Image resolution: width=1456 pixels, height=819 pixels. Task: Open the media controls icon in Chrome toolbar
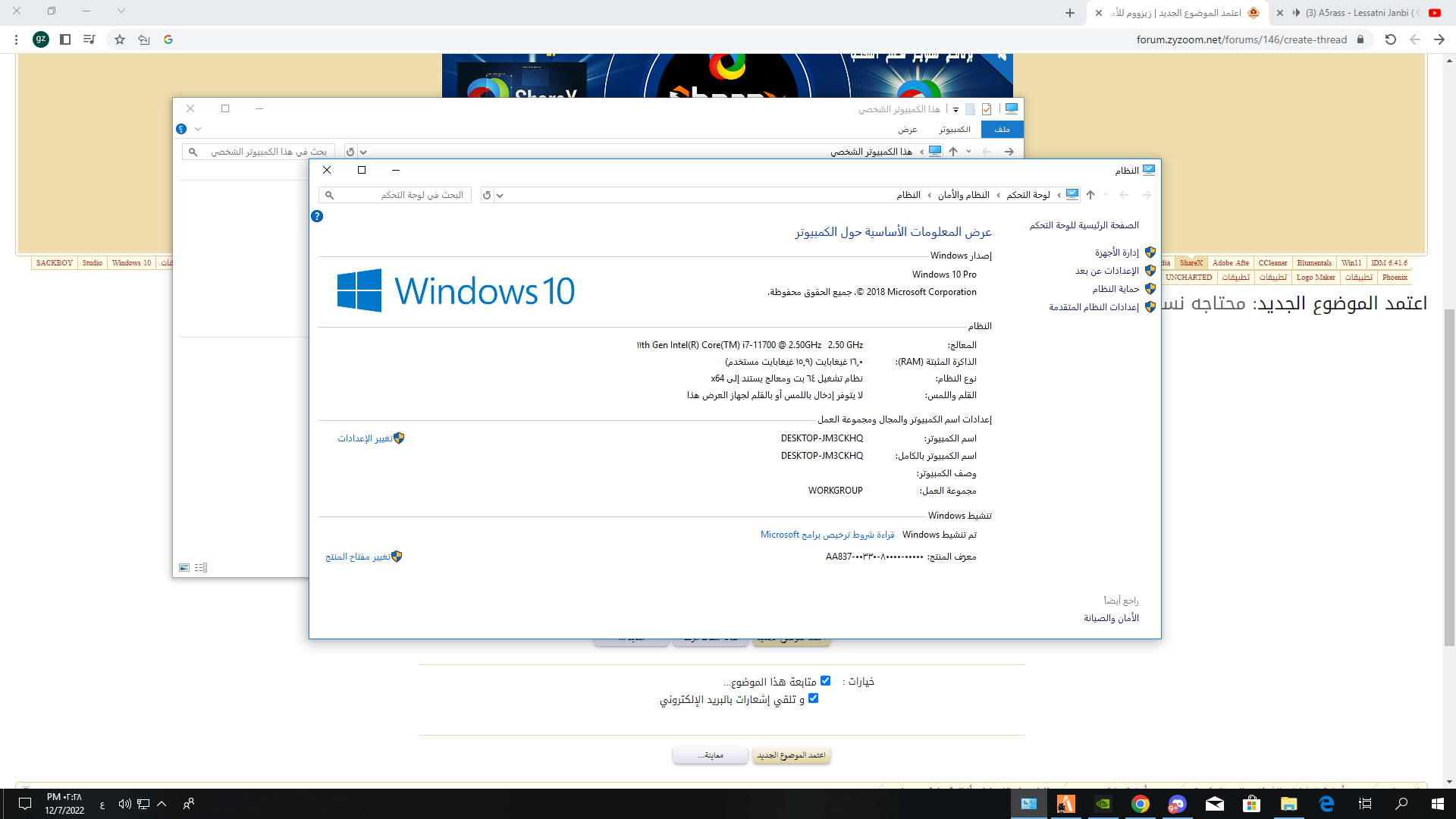click(89, 39)
